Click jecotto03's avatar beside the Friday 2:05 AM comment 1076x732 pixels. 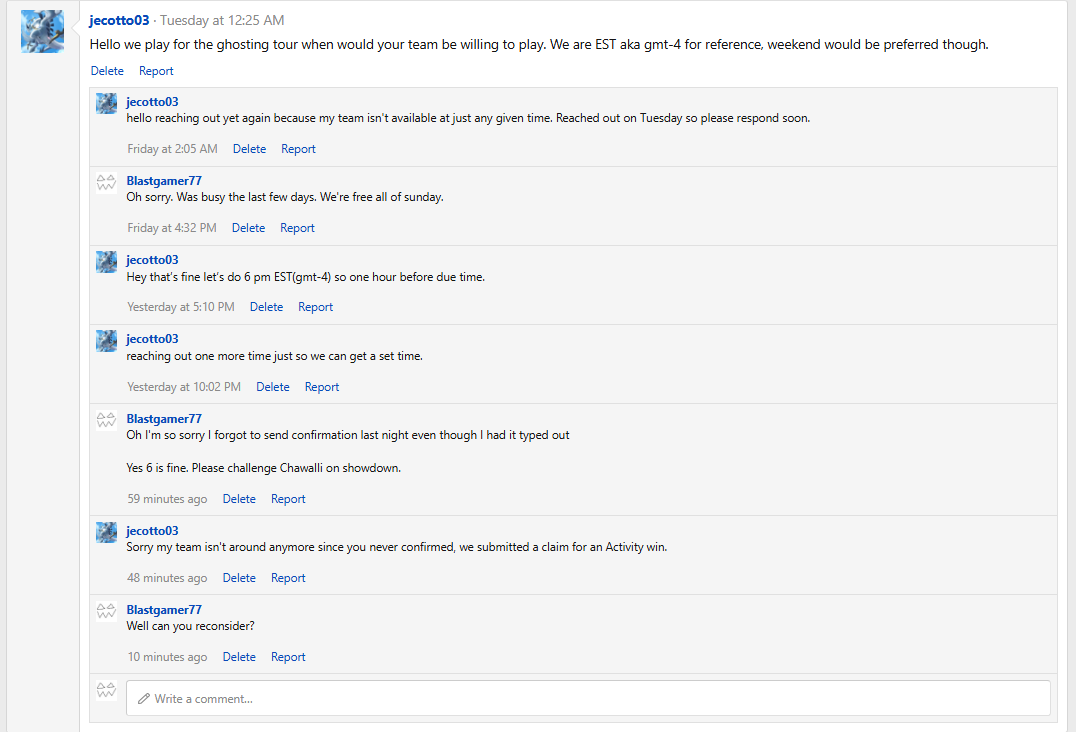[x=106, y=104]
